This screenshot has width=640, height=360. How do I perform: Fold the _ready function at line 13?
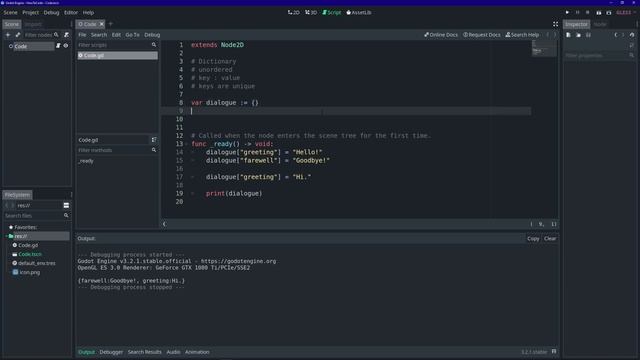click(x=187, y=144)
